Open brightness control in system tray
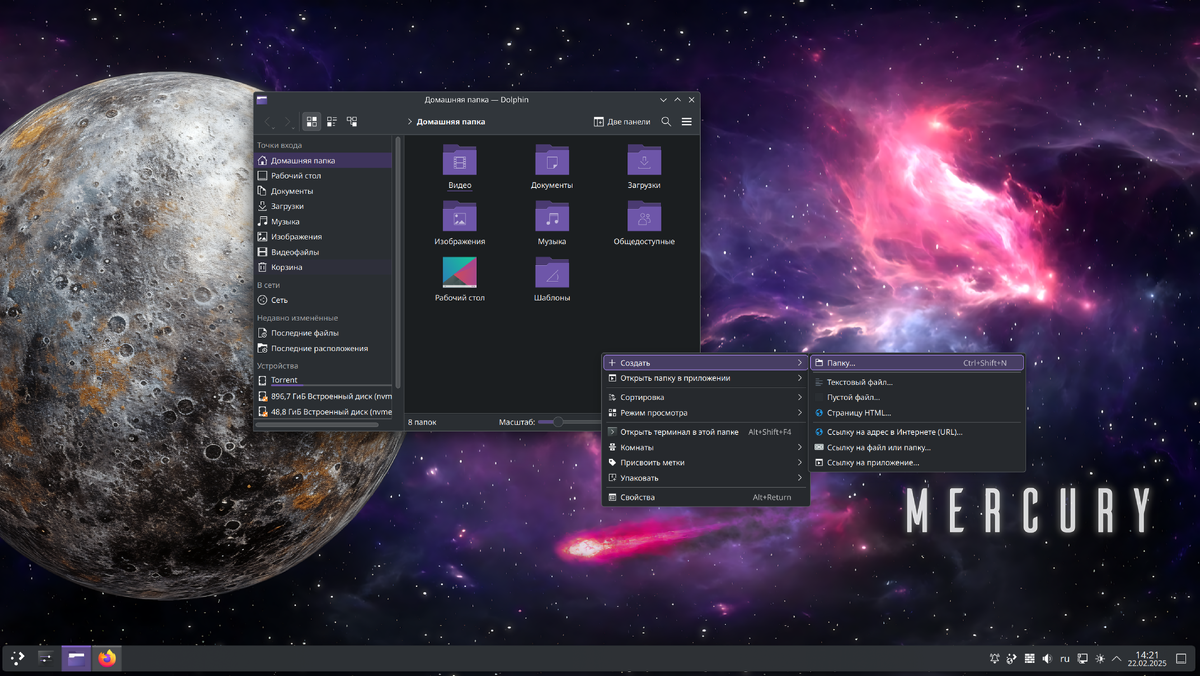 coord(1100,659)
